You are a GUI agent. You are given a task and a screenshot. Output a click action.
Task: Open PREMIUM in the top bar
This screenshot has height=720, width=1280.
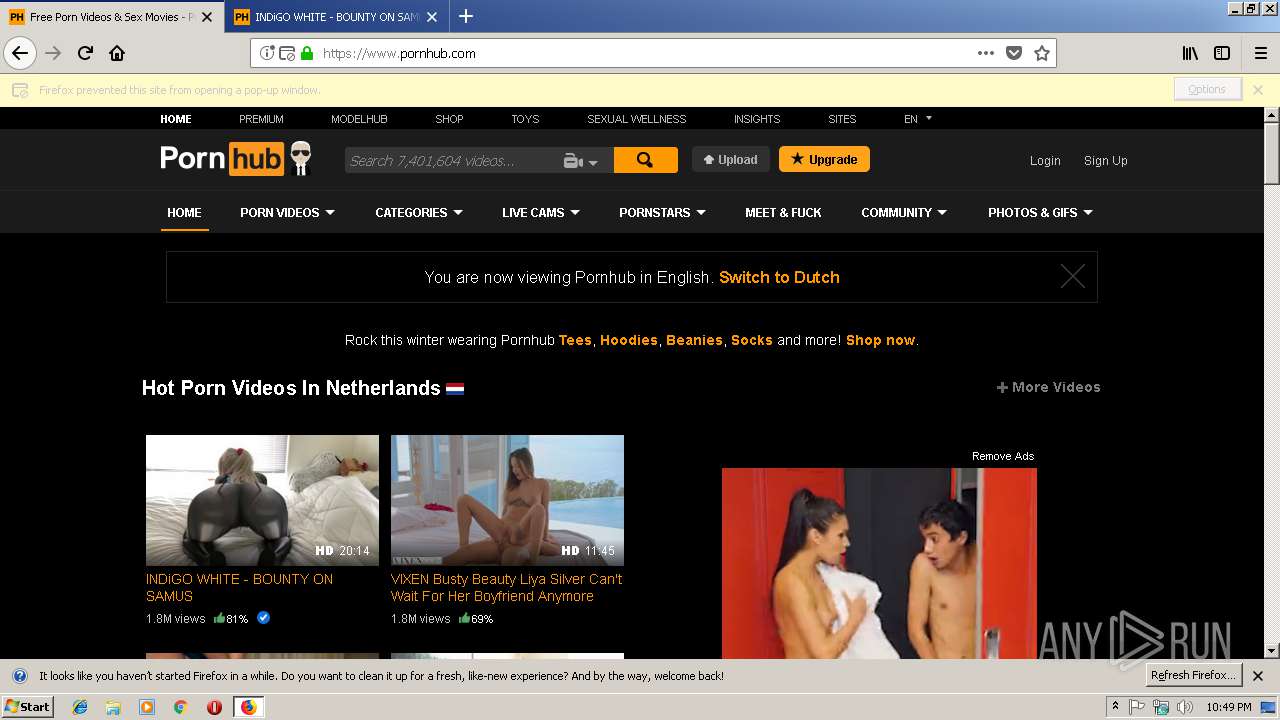[261, 119]
